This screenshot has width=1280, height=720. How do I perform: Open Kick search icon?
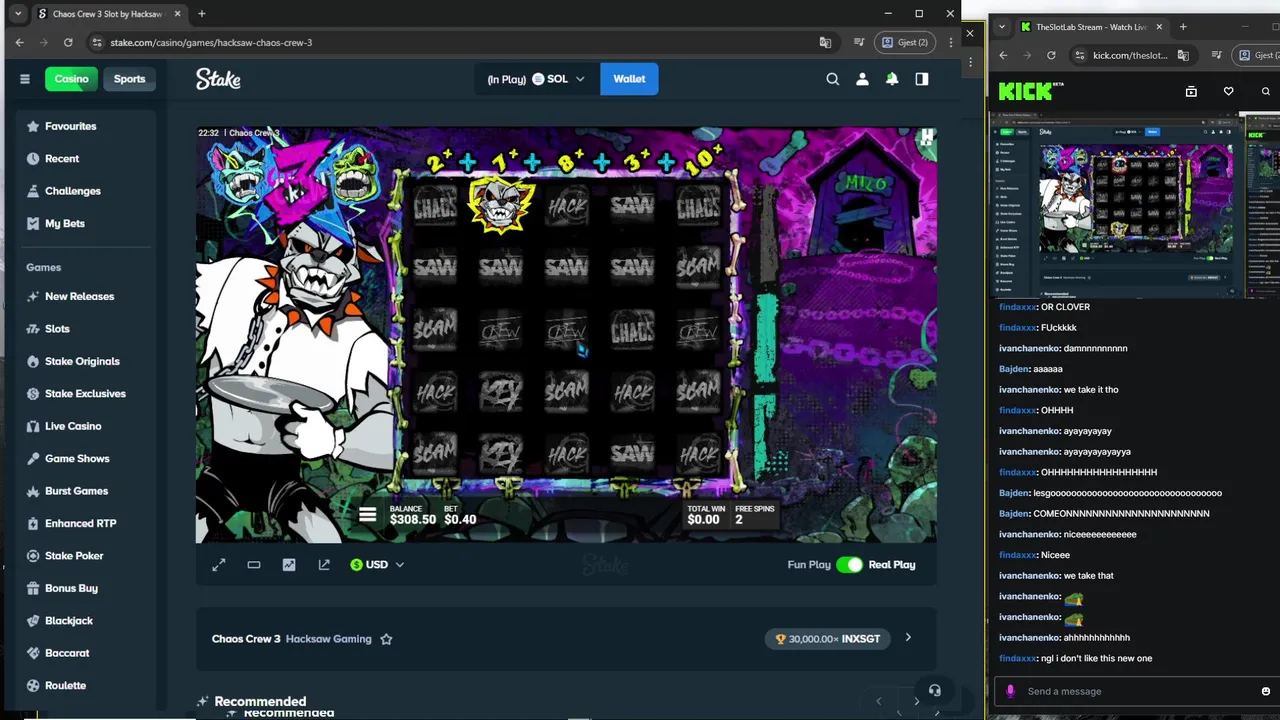1265,91
